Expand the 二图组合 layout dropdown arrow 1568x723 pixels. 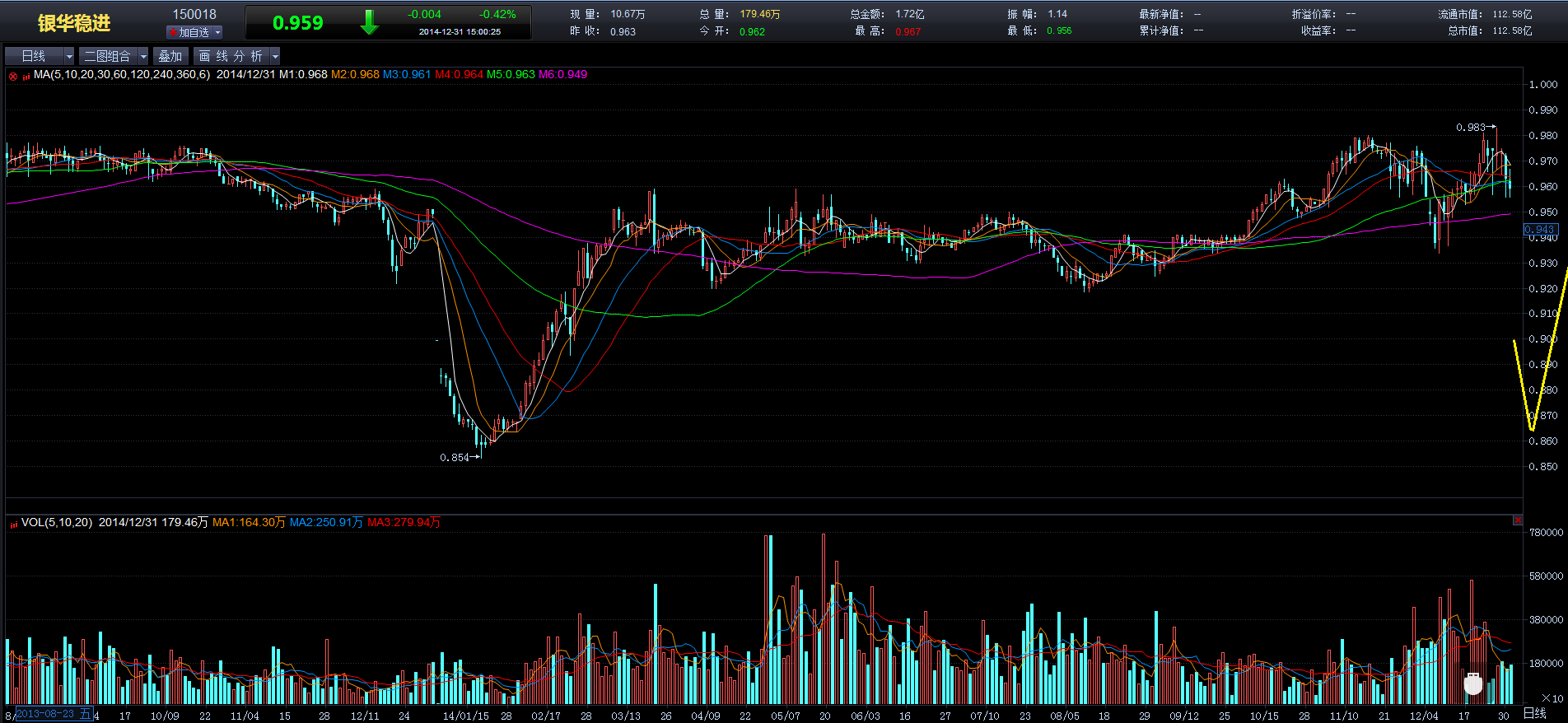click(x=143, y=56)
